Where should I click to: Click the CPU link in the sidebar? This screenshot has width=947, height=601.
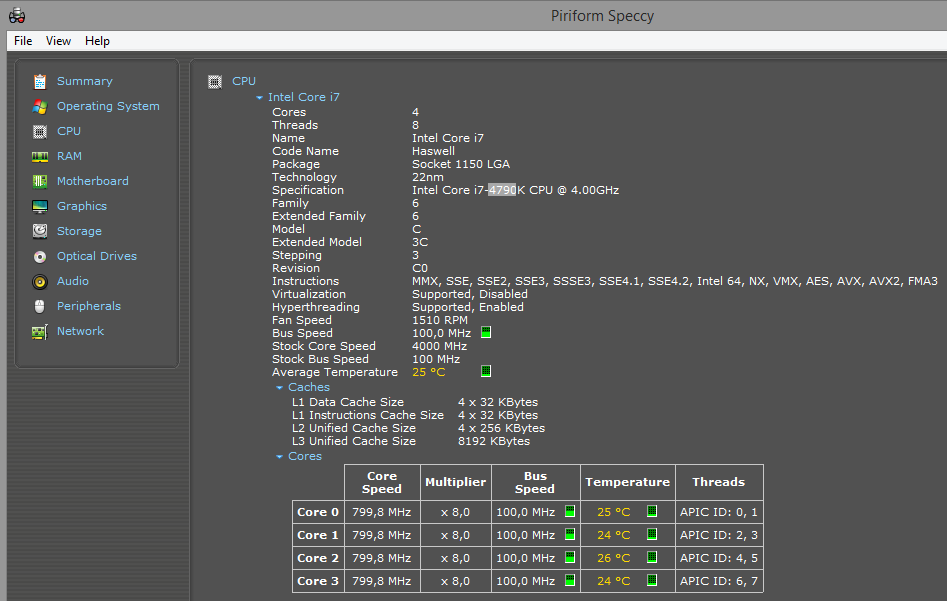tap(69, 131)
